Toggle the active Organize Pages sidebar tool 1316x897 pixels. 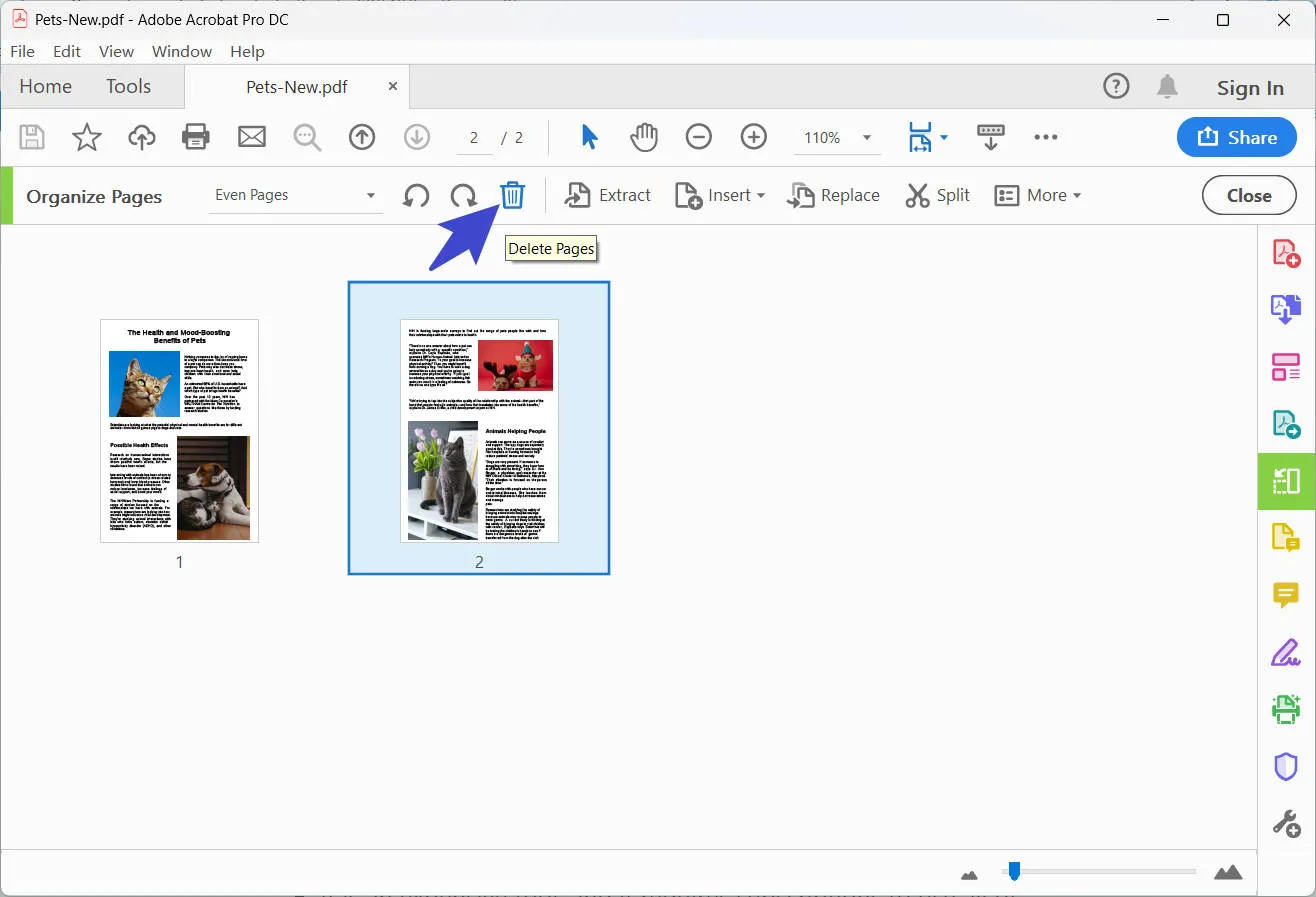pyautogui.click(x=1285, y=481)
